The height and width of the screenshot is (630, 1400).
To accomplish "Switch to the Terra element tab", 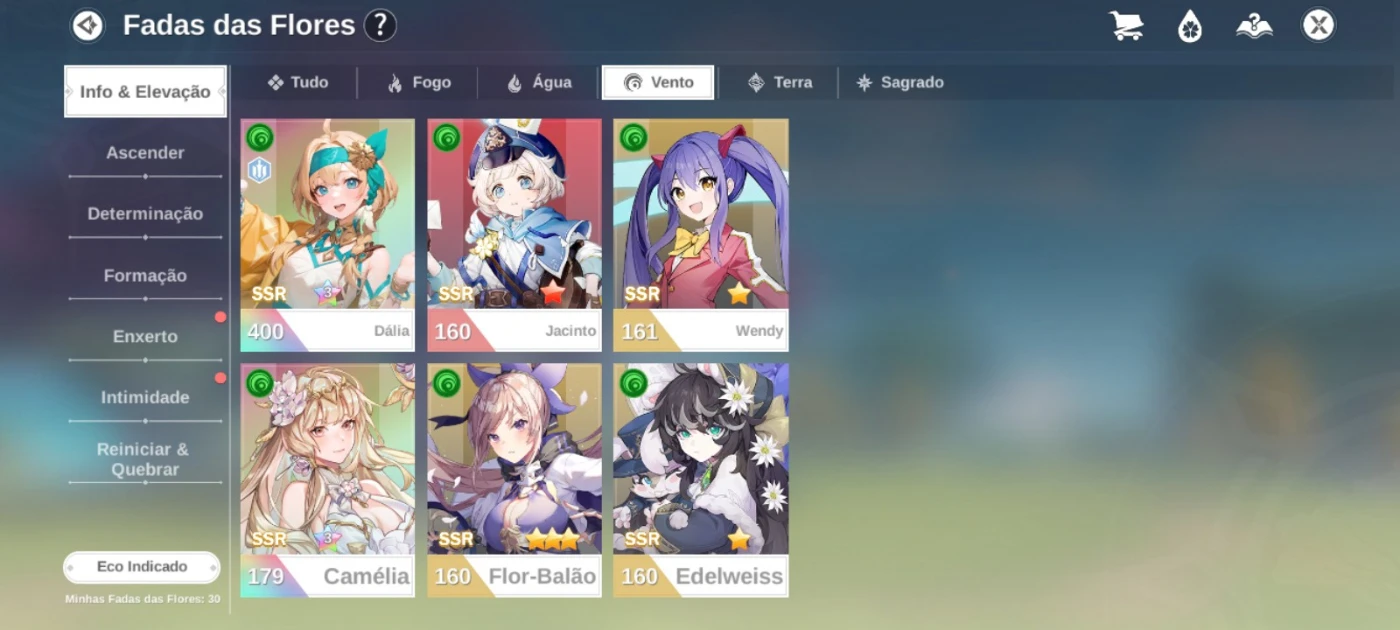I will (780, 83).
